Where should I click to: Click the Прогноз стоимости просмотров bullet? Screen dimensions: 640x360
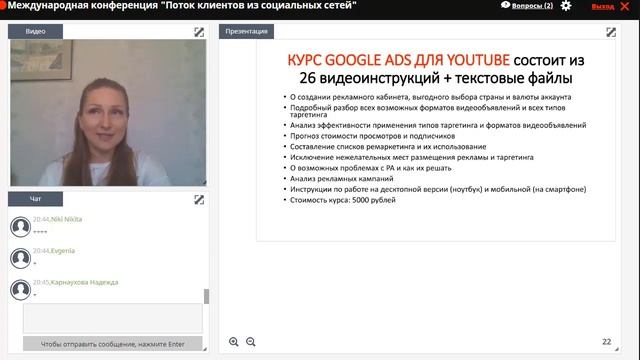point(372,136)
